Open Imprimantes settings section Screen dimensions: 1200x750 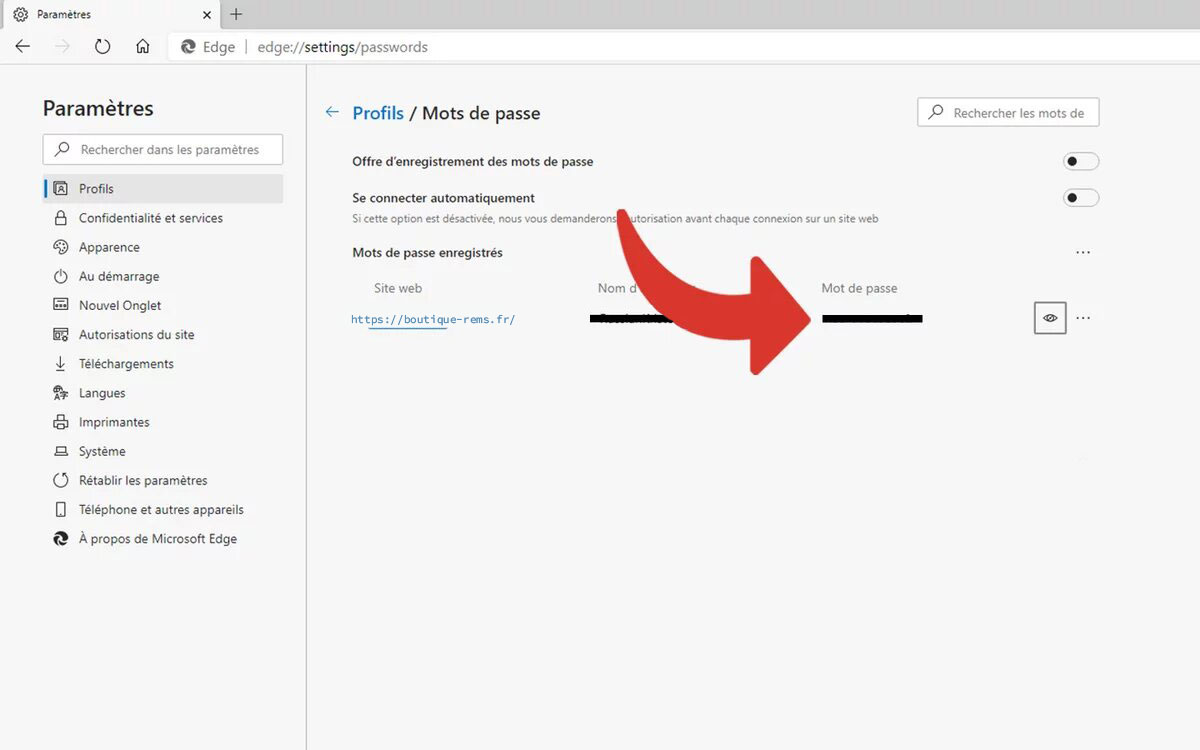pyautogui.click(x=114, y=422)
